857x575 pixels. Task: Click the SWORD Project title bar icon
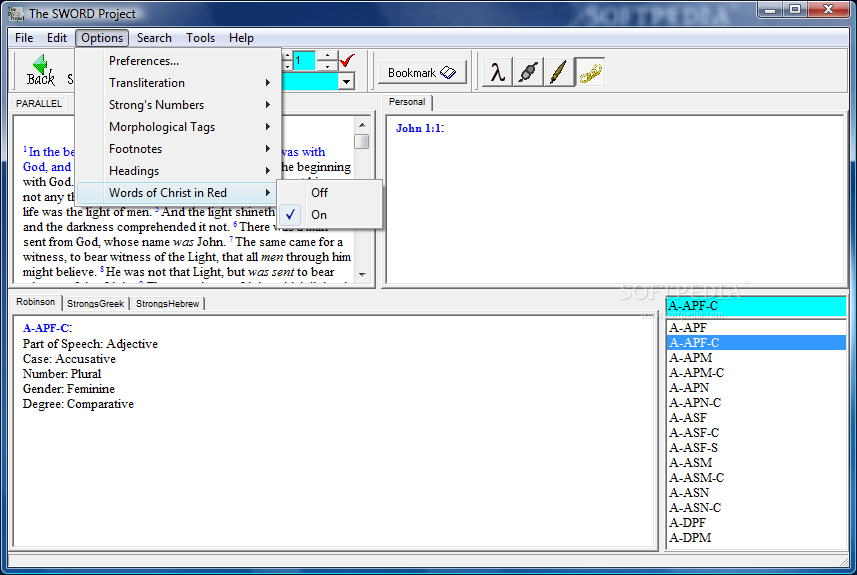point(16,13)
